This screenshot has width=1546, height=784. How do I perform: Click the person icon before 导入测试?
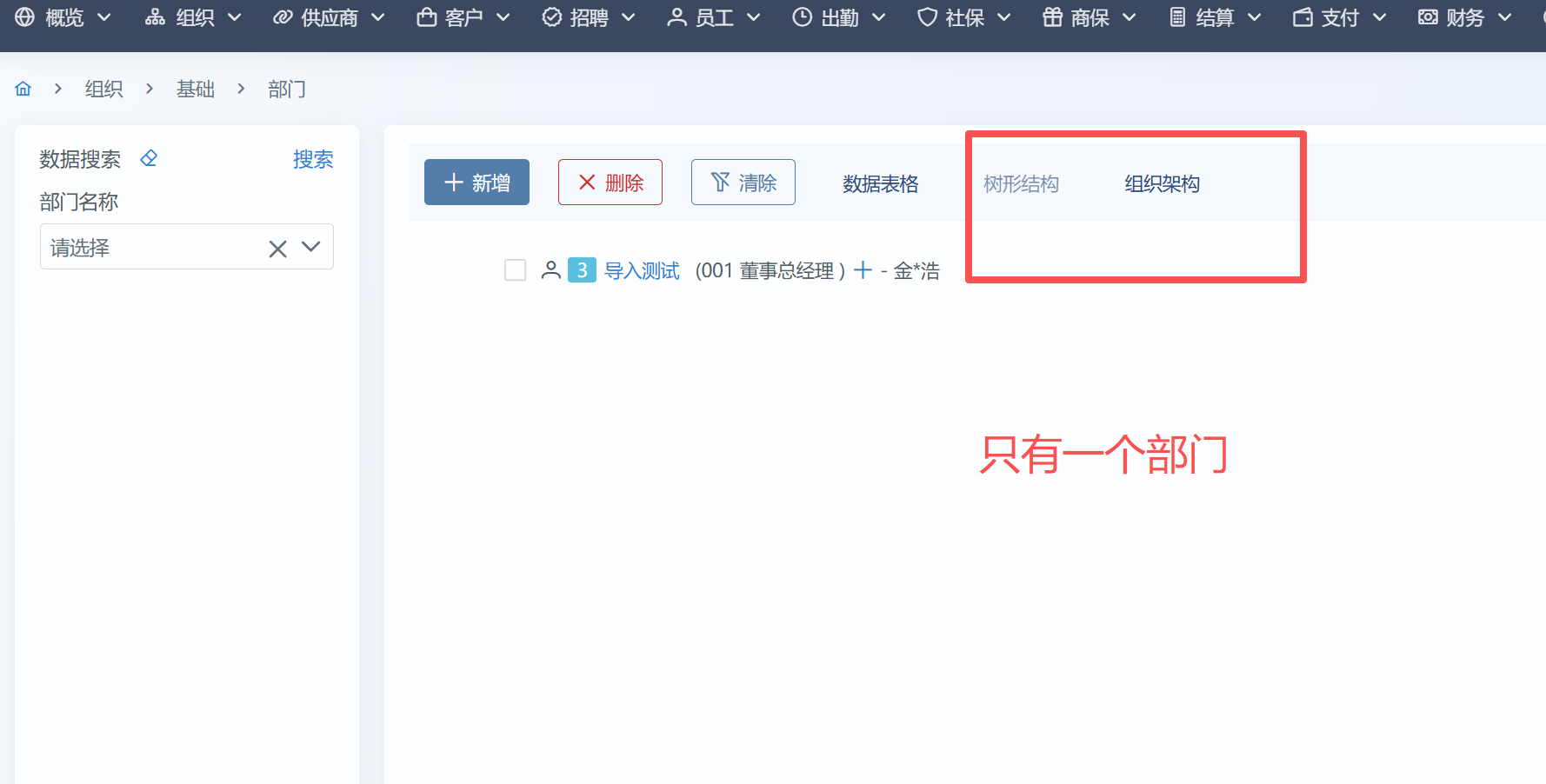[x=550, y=270]
